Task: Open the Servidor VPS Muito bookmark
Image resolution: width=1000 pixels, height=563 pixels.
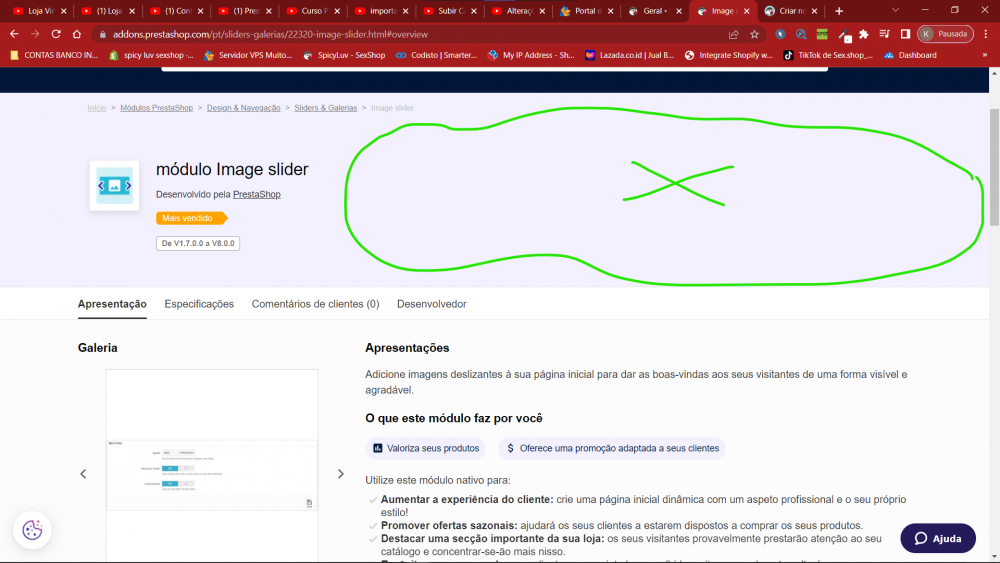Action: click(247, 55)
